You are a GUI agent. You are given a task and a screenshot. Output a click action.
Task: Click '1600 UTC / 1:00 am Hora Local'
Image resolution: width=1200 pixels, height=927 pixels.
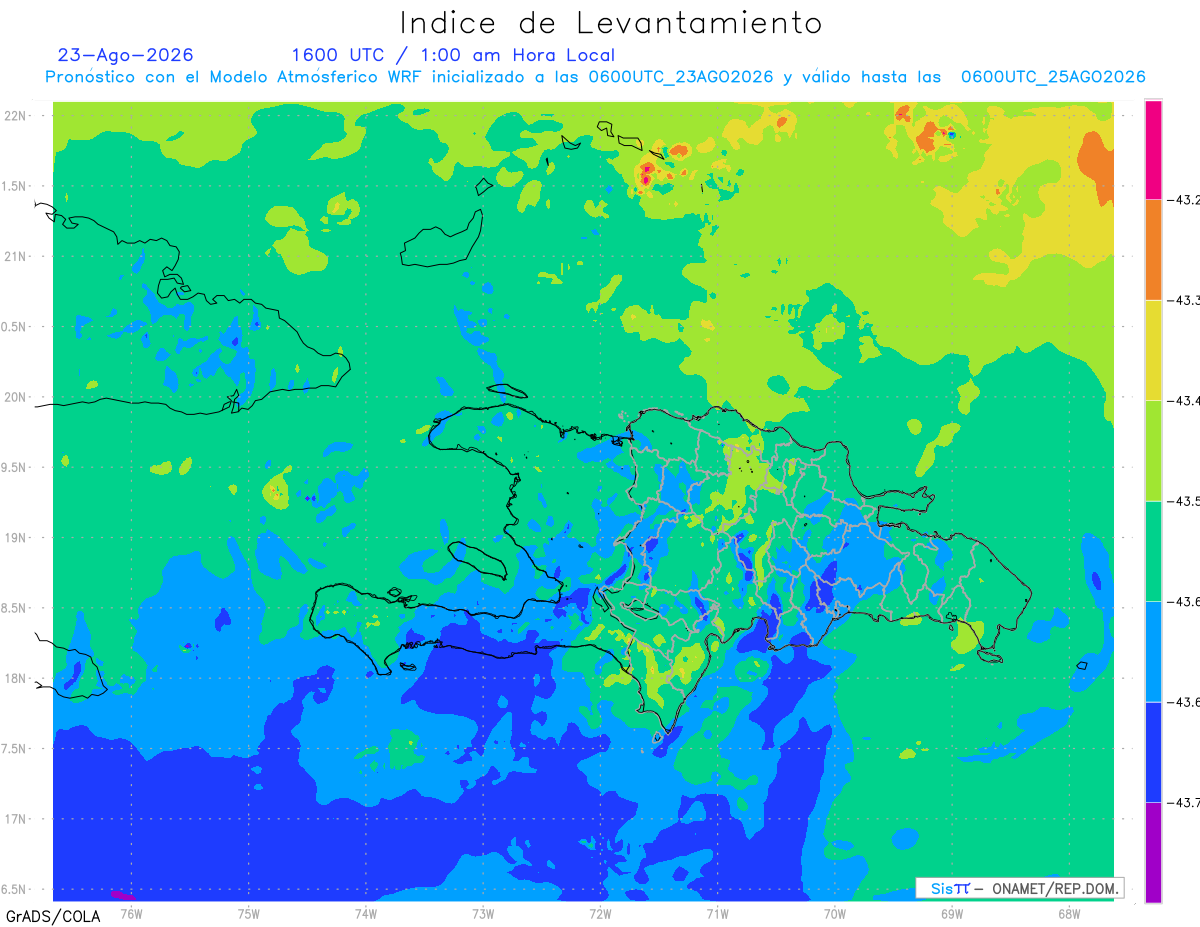(x=453, y=55)
